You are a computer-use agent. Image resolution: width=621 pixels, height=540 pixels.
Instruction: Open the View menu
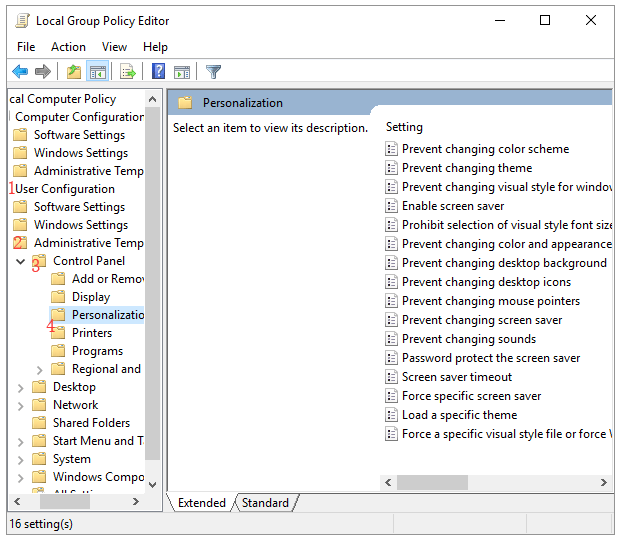click(x=114, y=47)
